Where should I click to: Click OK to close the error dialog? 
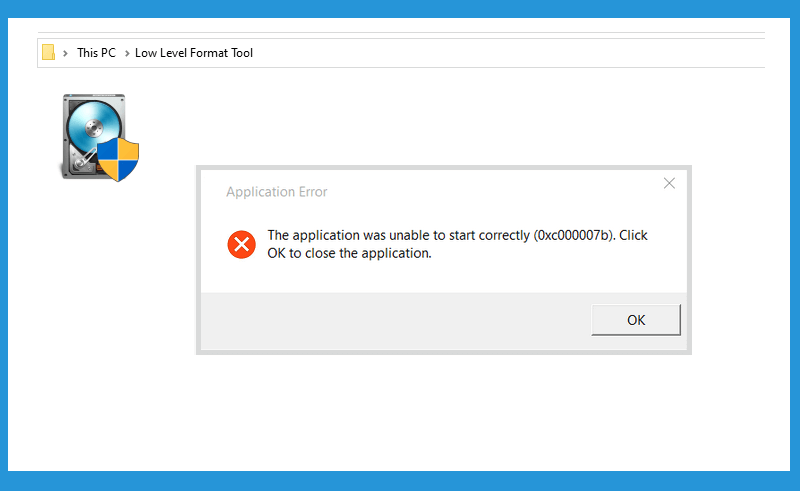636,320
